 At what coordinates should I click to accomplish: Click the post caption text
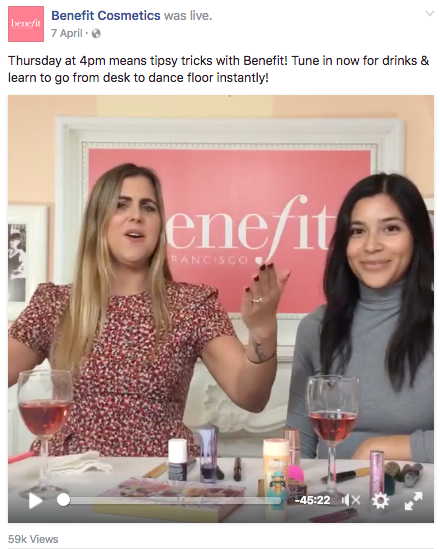[218, 69]
